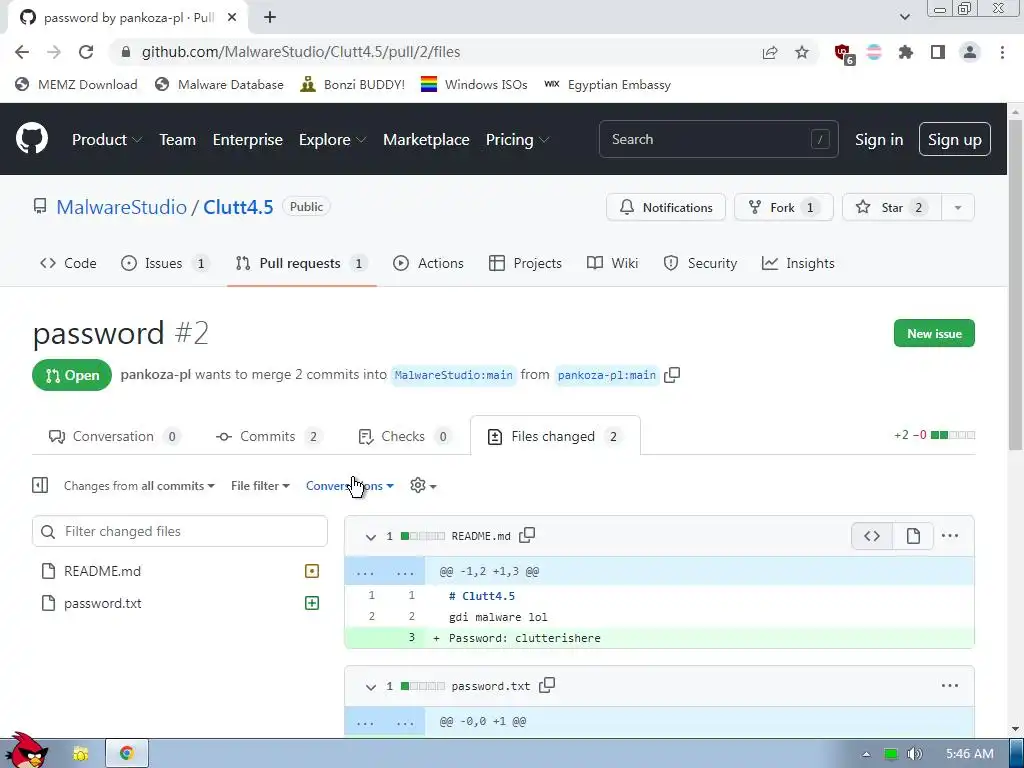The width and height of the screenshot is (1024, 768).
Task: Open a new browser tab
Action: pos(270,18)
